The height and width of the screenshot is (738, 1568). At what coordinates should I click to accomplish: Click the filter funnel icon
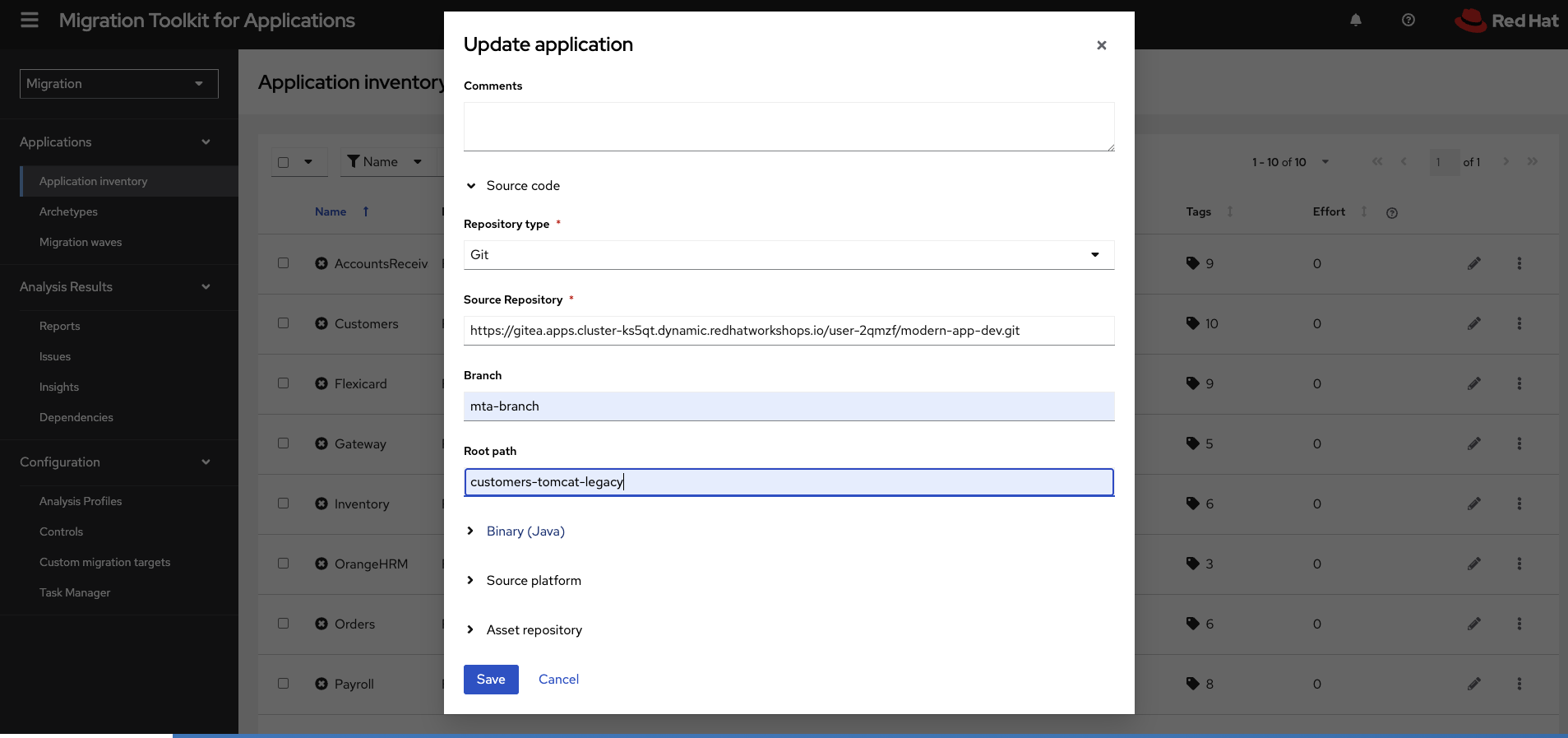(354, 161)
